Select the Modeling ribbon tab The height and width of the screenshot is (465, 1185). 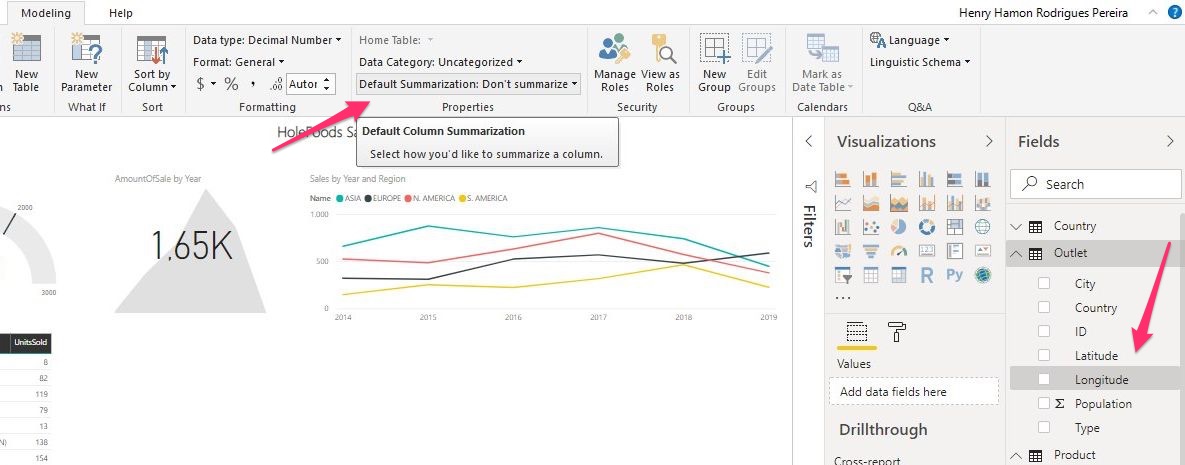46,13
